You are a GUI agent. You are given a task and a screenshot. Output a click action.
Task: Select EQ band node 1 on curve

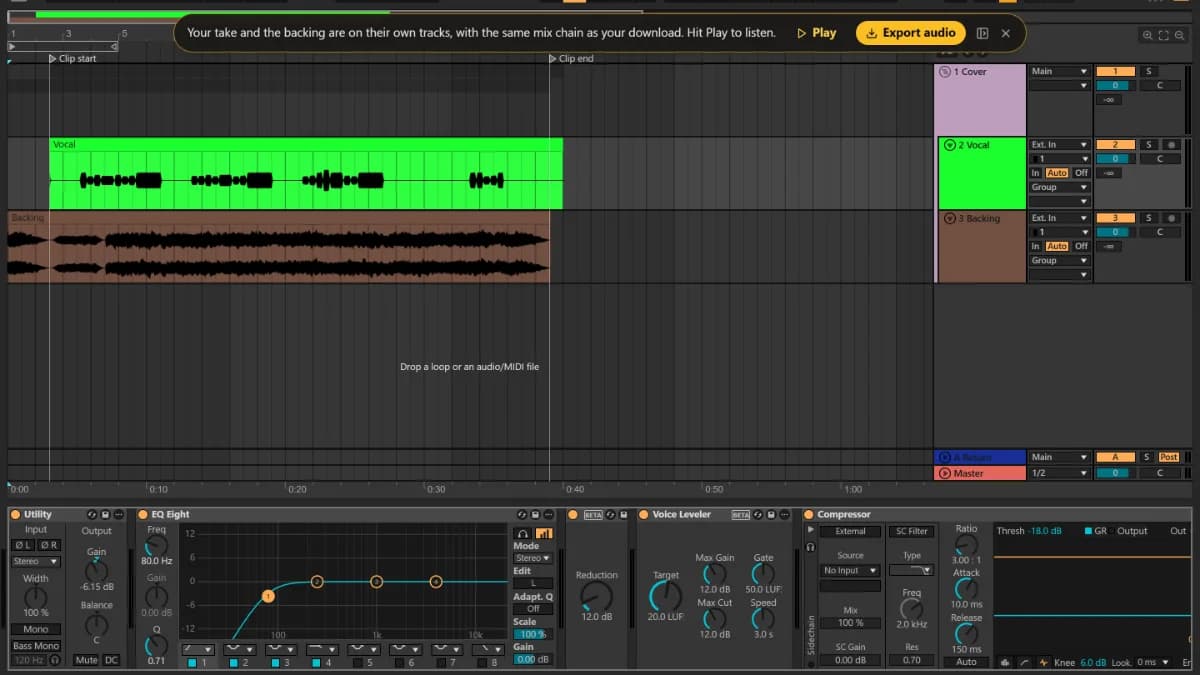click(x=268, y=596)
